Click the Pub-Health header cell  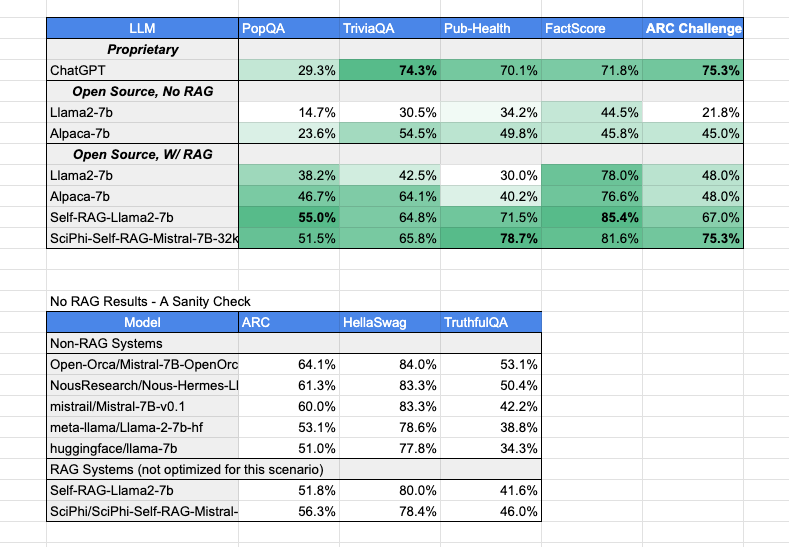(492, 29)
